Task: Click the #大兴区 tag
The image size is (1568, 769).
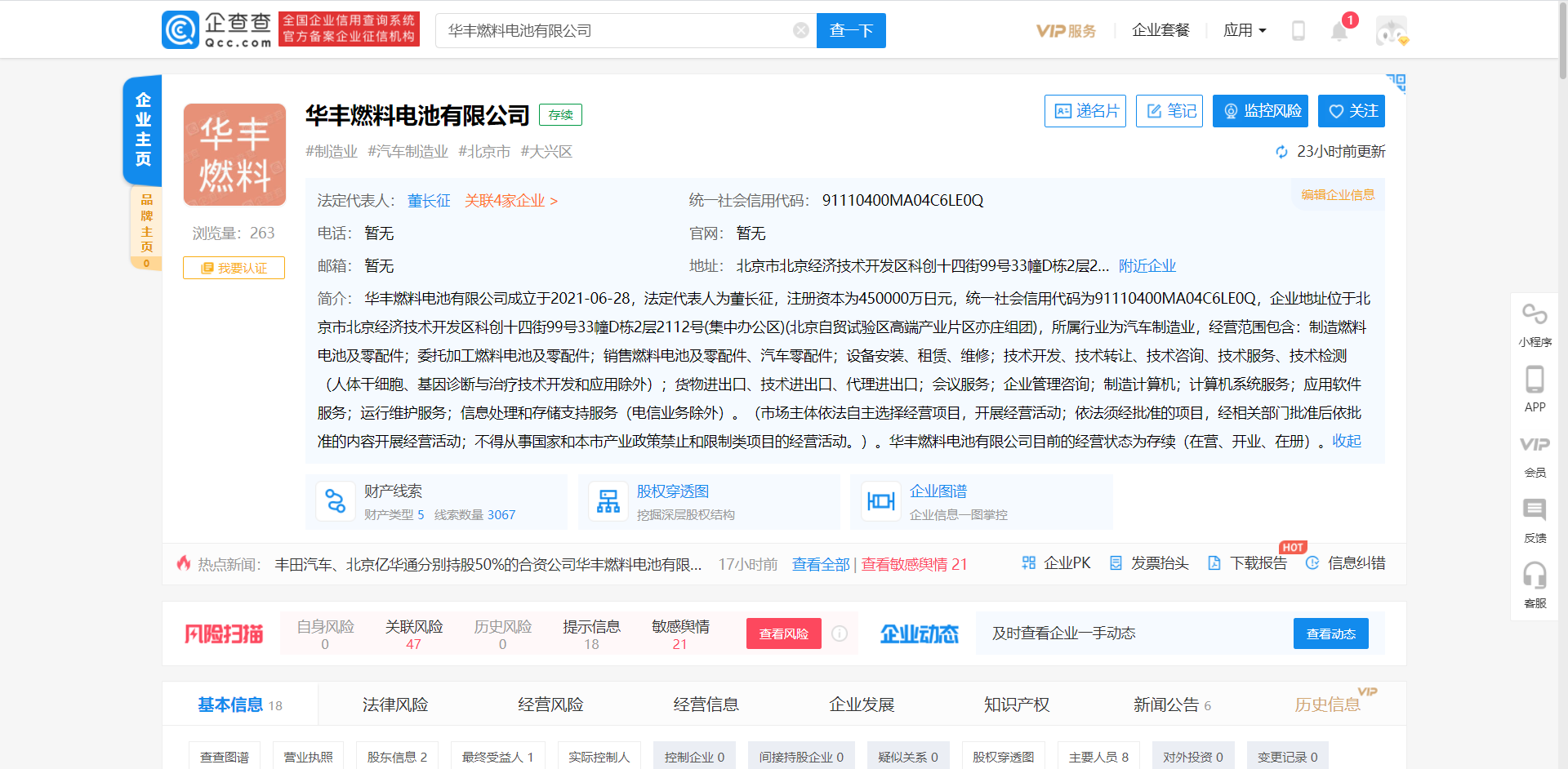Action: click(546, 152)
